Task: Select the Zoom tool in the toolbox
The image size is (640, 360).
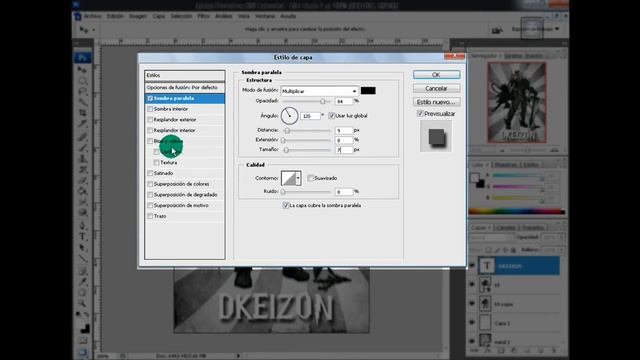Action: 82,303
